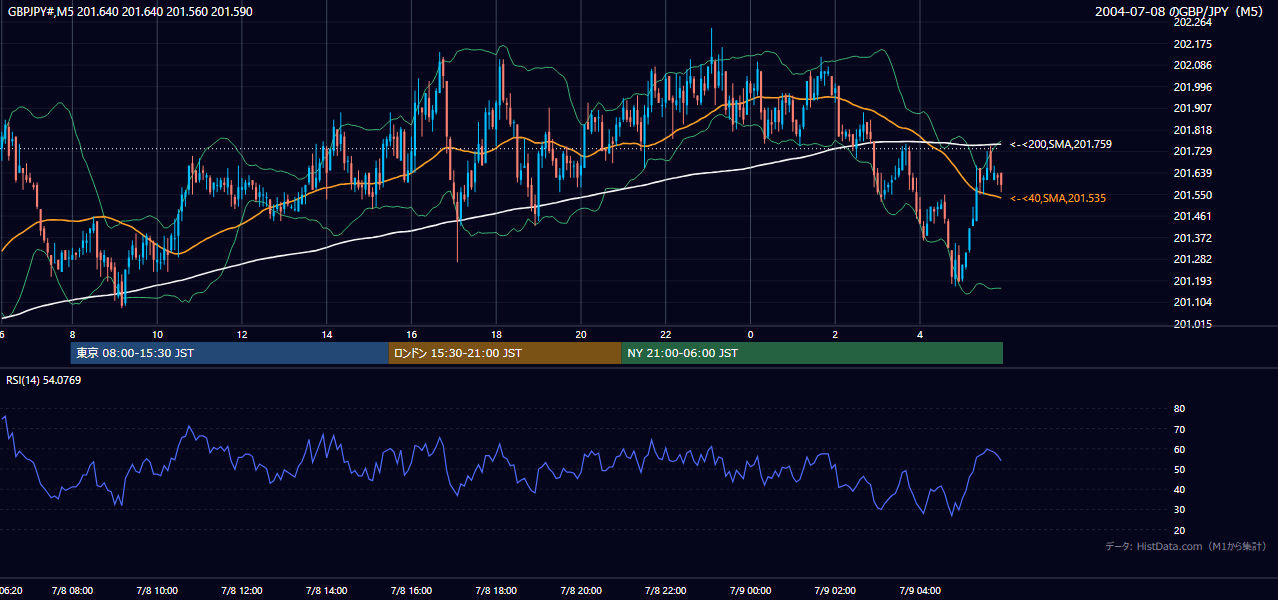Click hour label '22' below price chart
1278x600 pixels.
pyautogui.click(x=666, y=334)
